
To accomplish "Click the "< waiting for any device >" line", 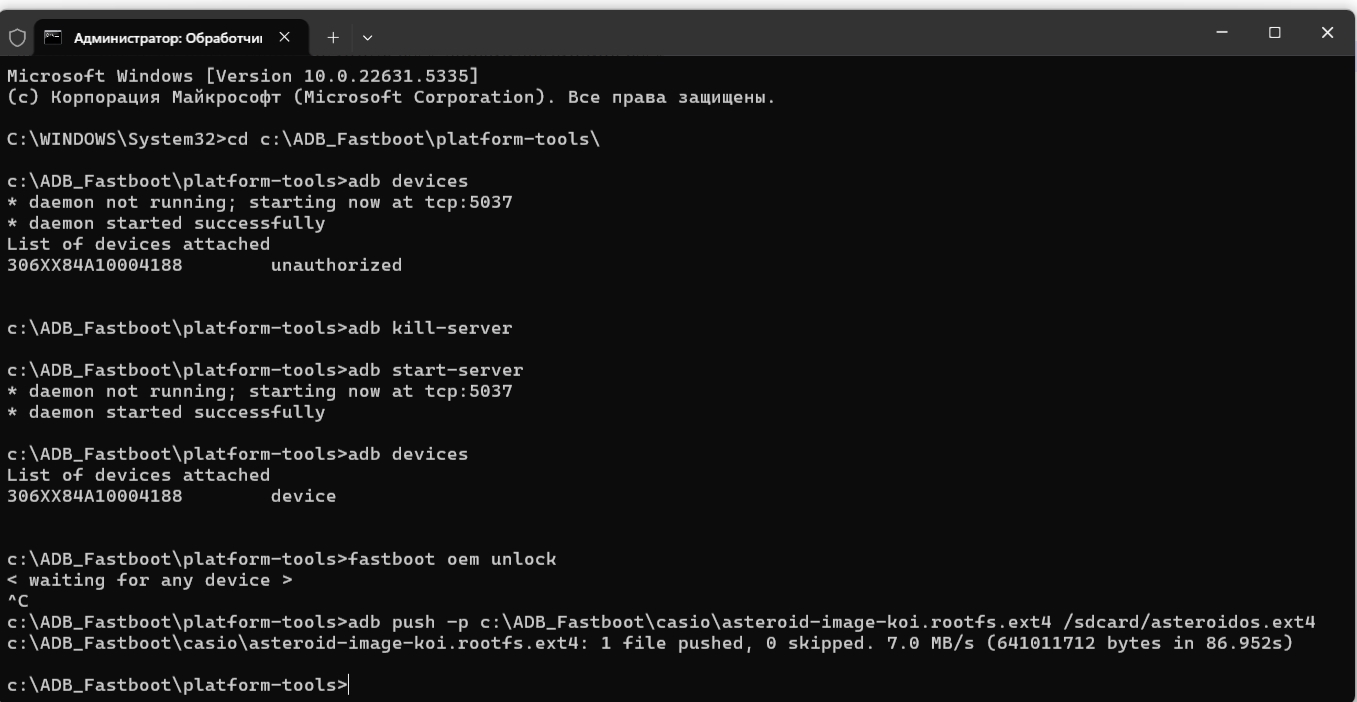I will point(150,580).
